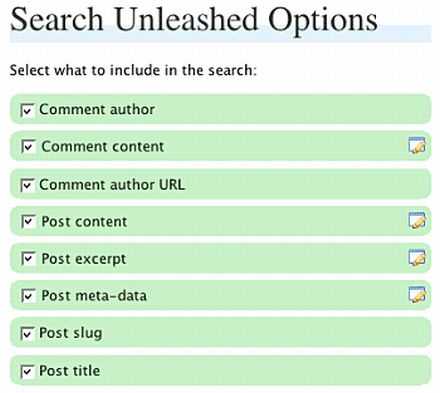
Task: Click the Post excerpt label text
Action: [84, 259]
